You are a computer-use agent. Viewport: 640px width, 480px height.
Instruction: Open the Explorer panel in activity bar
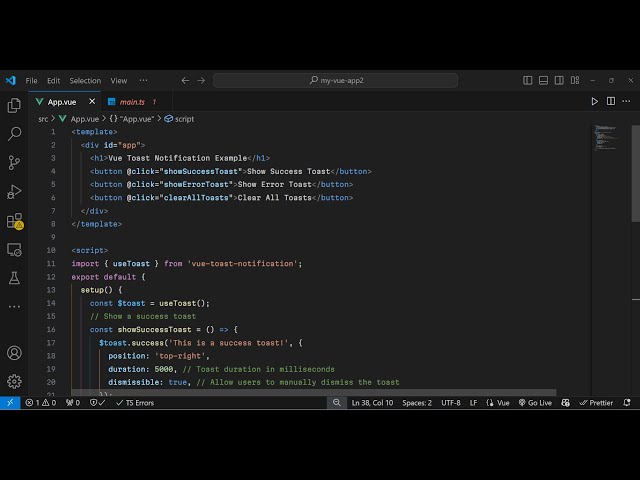pyautogui.click(x=14, y=105)
